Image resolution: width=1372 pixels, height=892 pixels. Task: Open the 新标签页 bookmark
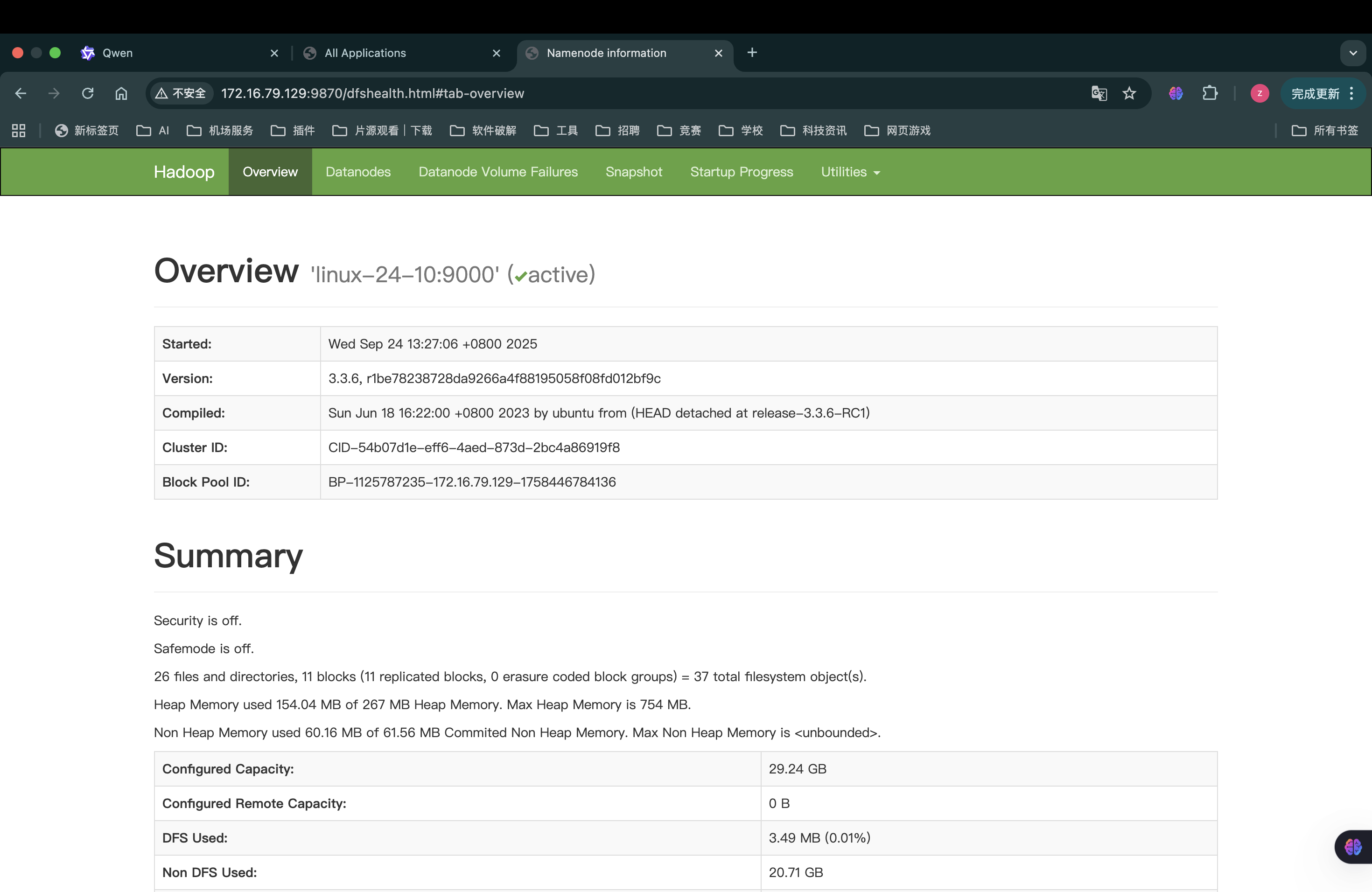click(86, 131)
